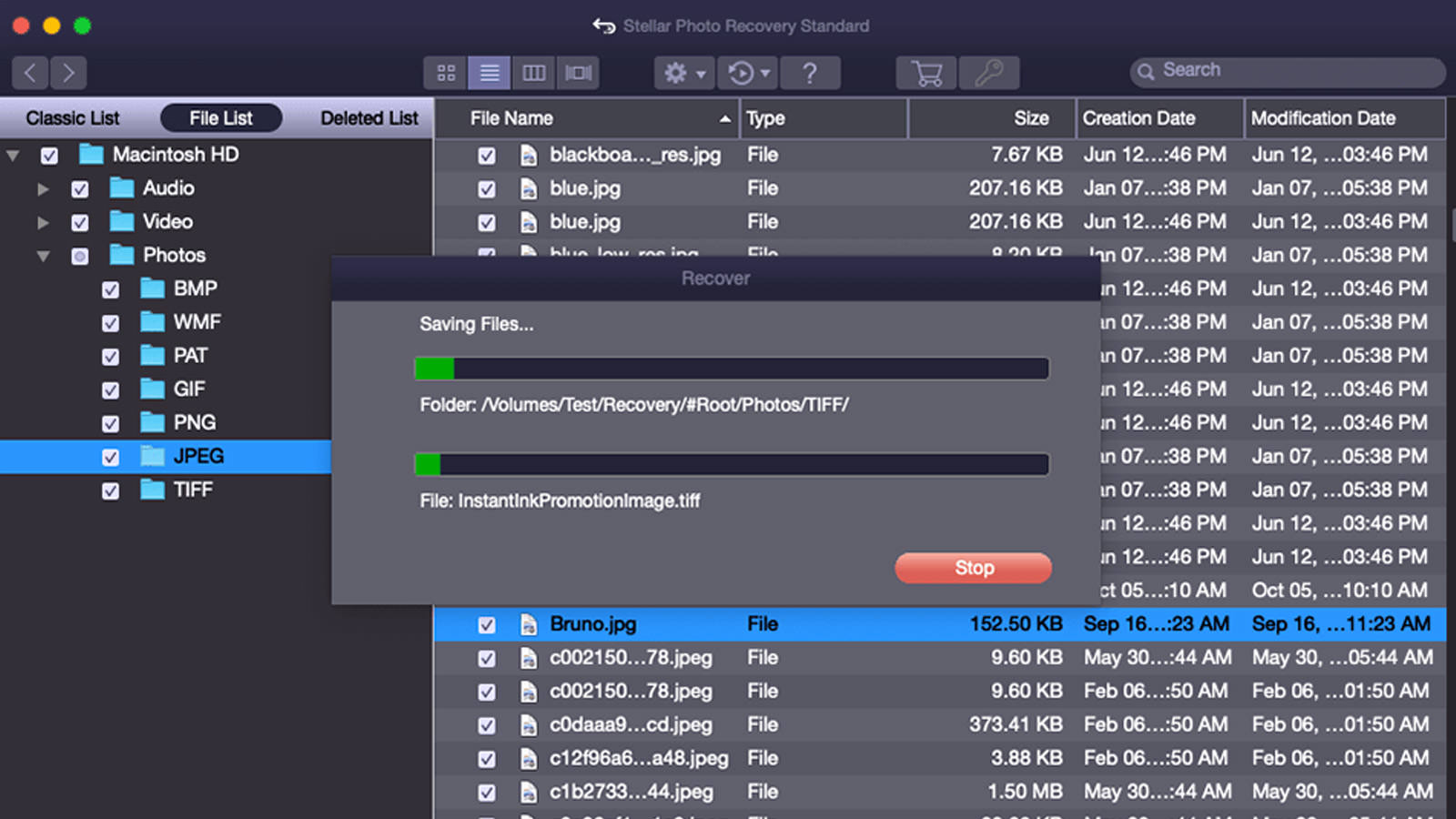This screenshot has width=1456, height=819.
Task: Collapse the Macintosh HD tree node
Action: (x=13, y=156)
